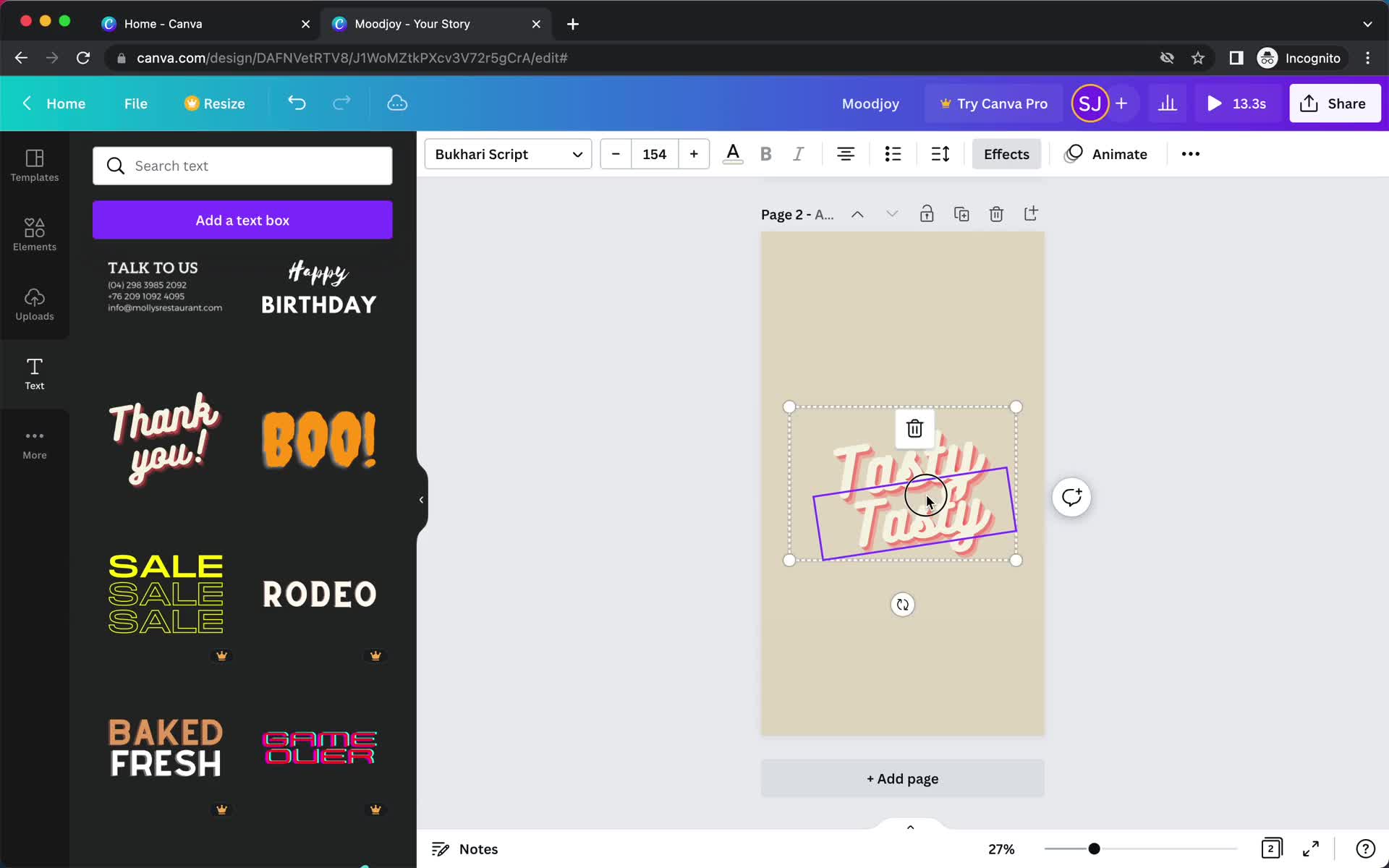
Task: Delete the selected Tasty text element
Action: pos(914,429)
